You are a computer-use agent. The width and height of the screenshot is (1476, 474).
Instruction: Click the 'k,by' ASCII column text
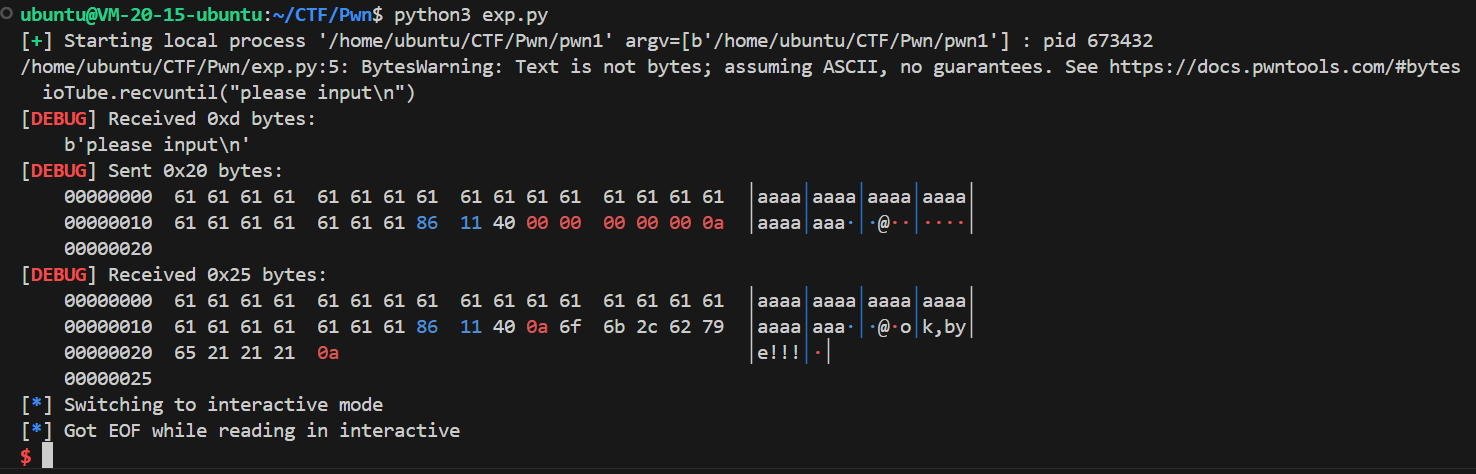coord(945,327)
